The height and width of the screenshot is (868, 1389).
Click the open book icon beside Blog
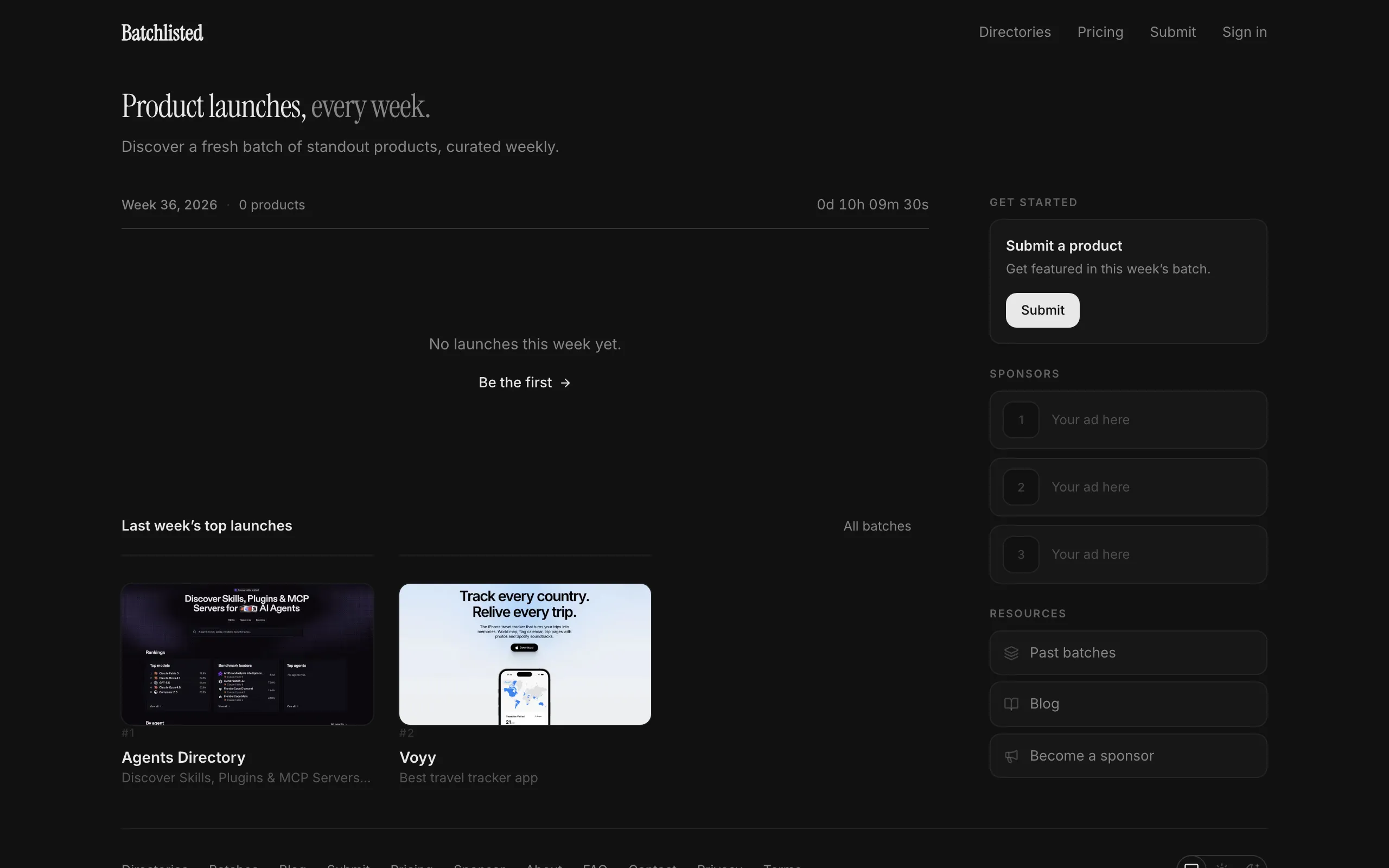point(1011,704)
